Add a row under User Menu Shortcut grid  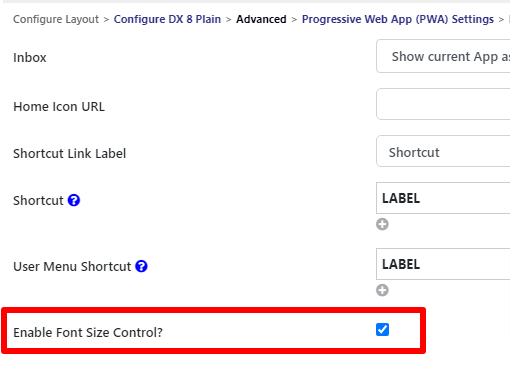click(x=382, y=290)
